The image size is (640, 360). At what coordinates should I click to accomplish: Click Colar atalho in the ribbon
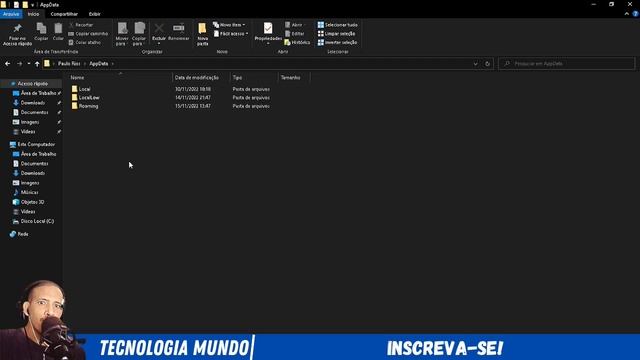84,42
